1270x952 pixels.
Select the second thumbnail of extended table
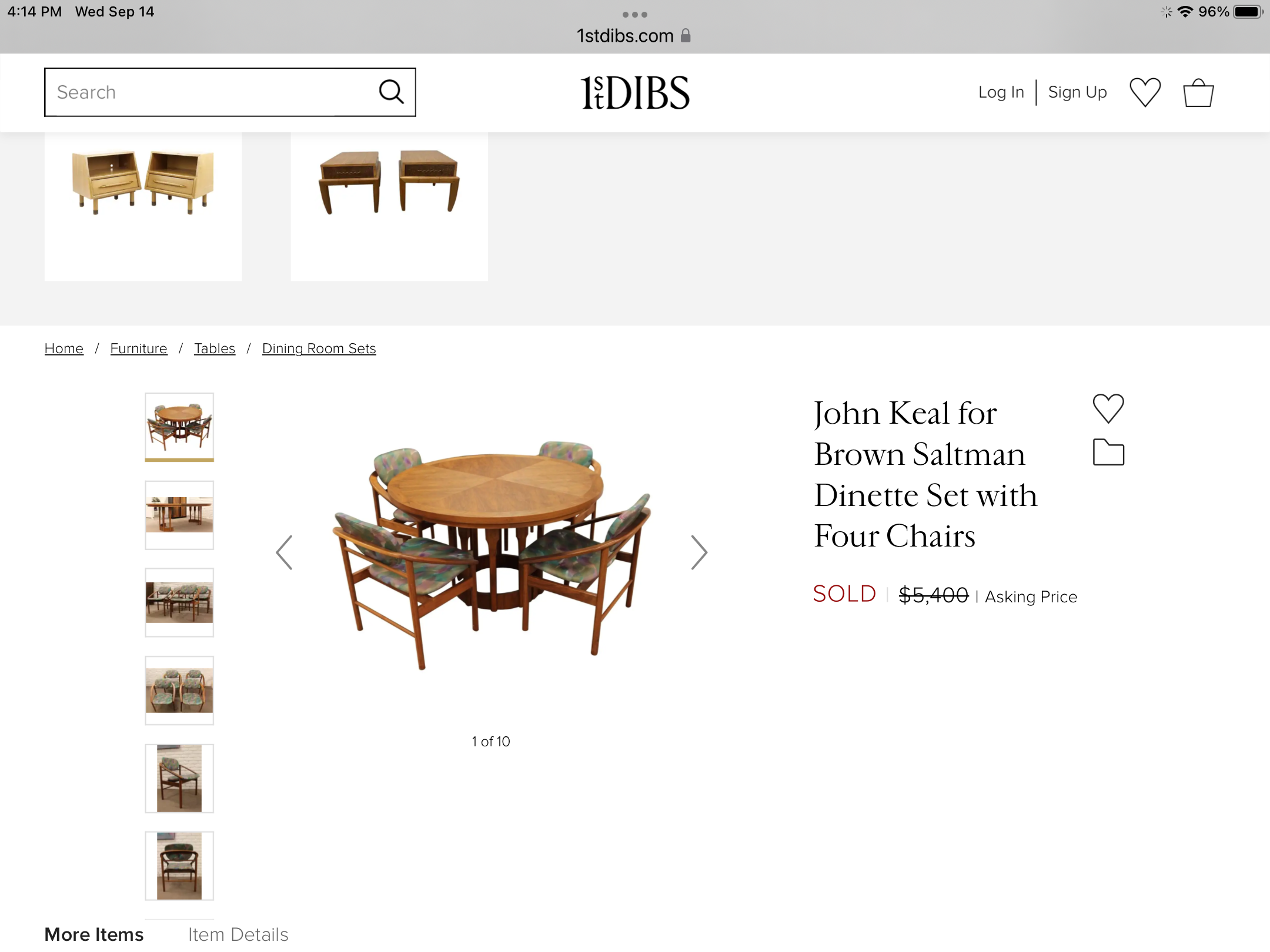(x=179, y=515)
